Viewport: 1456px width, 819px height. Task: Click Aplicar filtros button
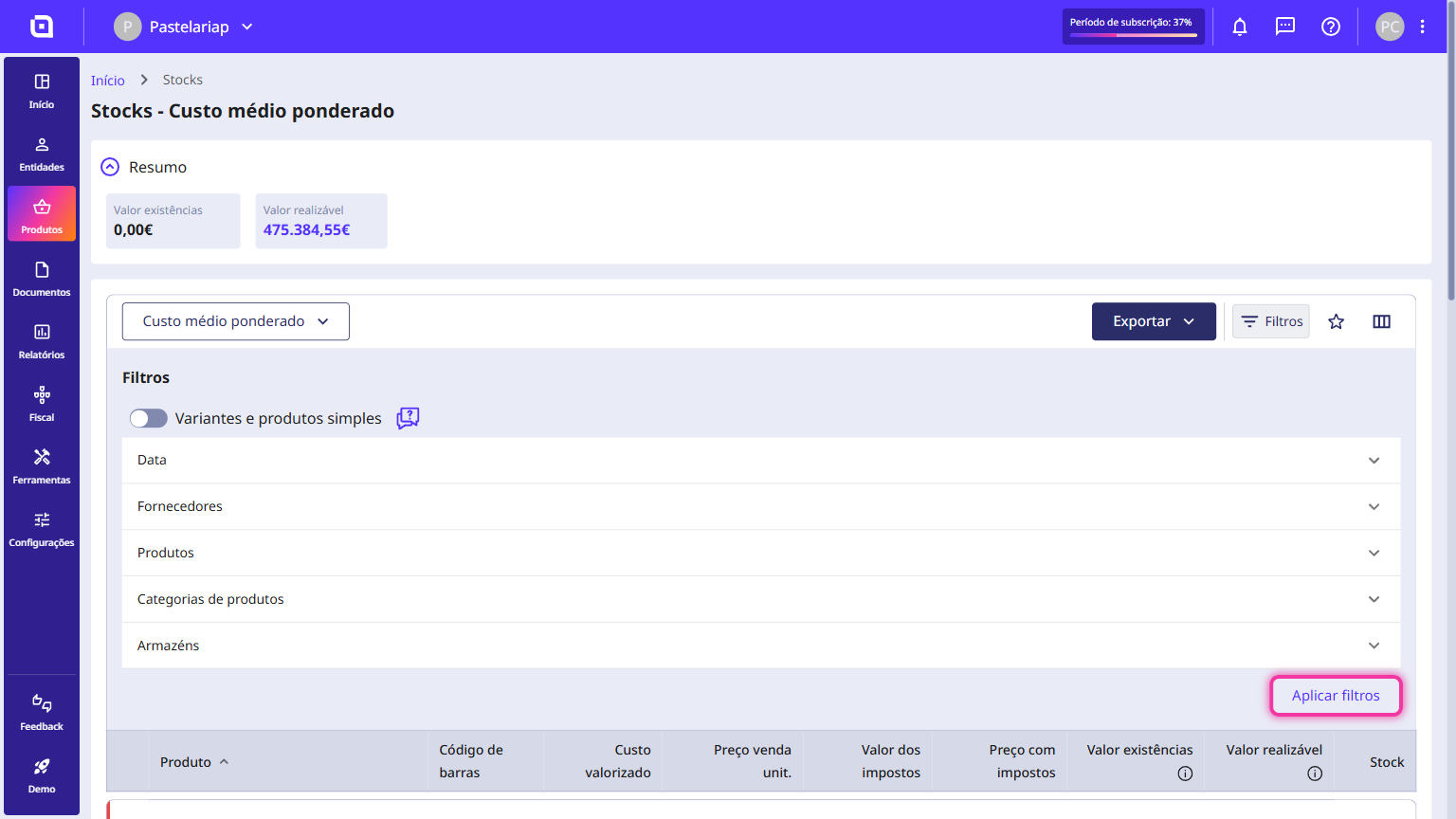tap(1336, 696)
